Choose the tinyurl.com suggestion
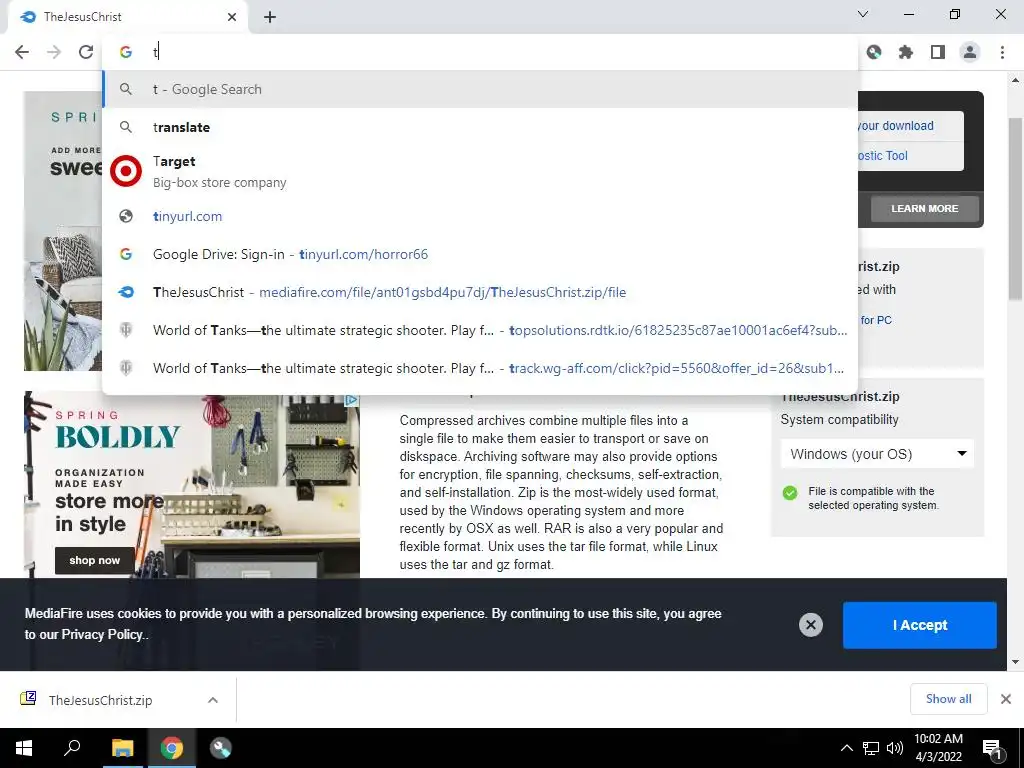 pos(480,216)
